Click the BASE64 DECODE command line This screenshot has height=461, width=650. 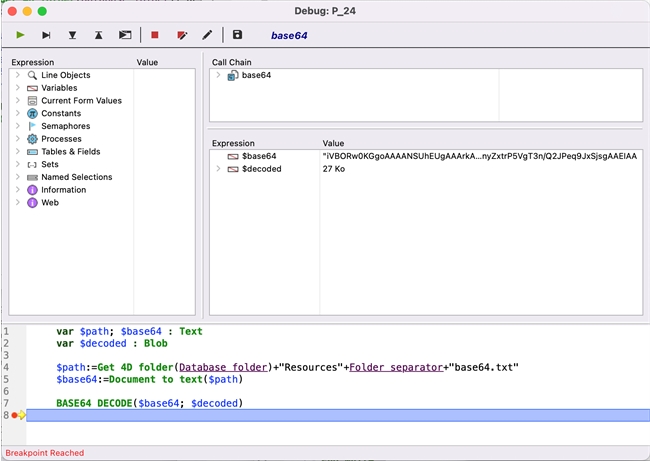click(x=150, y=403)
